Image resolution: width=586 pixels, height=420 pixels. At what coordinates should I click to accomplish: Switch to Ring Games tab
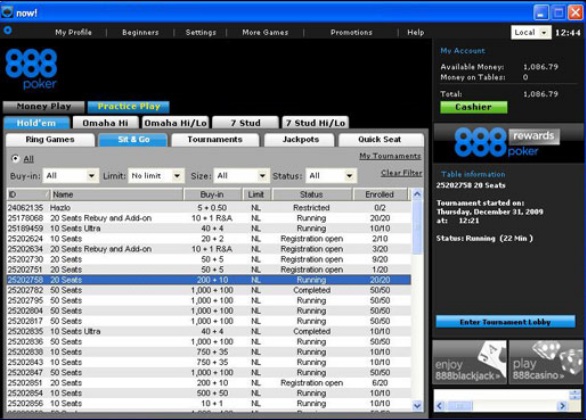pos(50,140)
